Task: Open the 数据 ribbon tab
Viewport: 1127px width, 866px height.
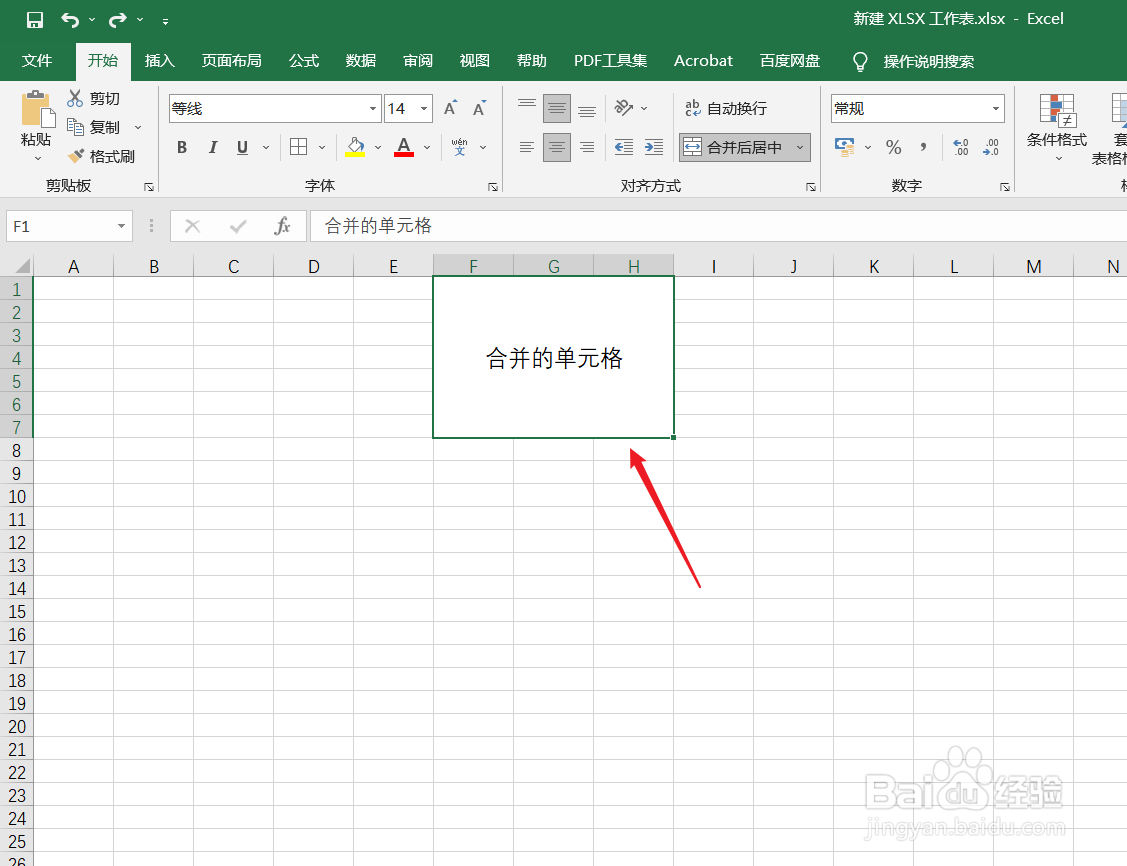Action: click(361, 61)
